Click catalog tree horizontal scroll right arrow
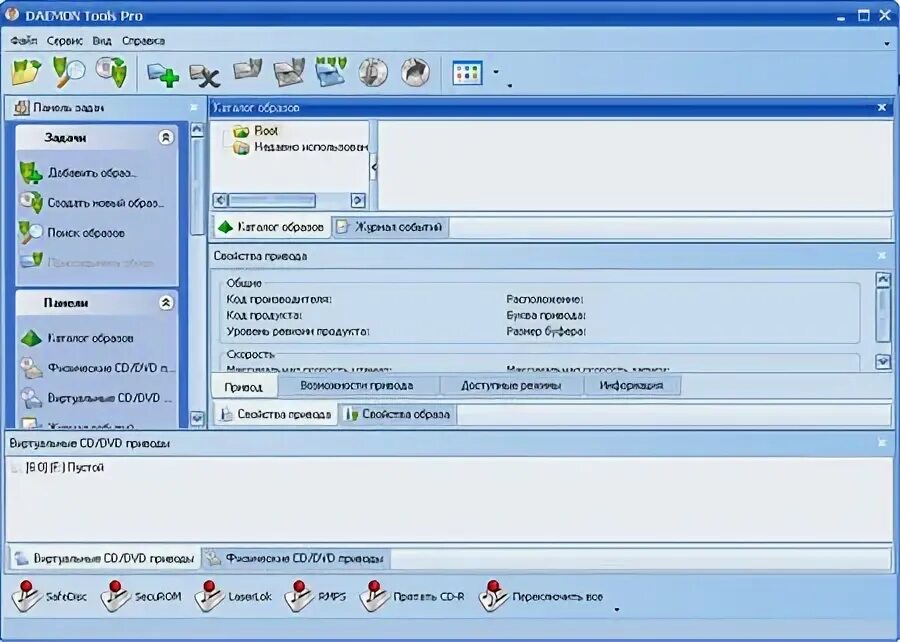 (358, 200)
